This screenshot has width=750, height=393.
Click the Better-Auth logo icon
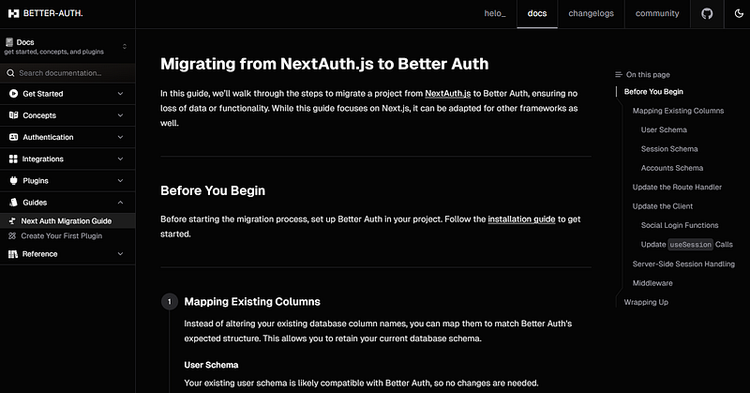(x=13, y=13)
